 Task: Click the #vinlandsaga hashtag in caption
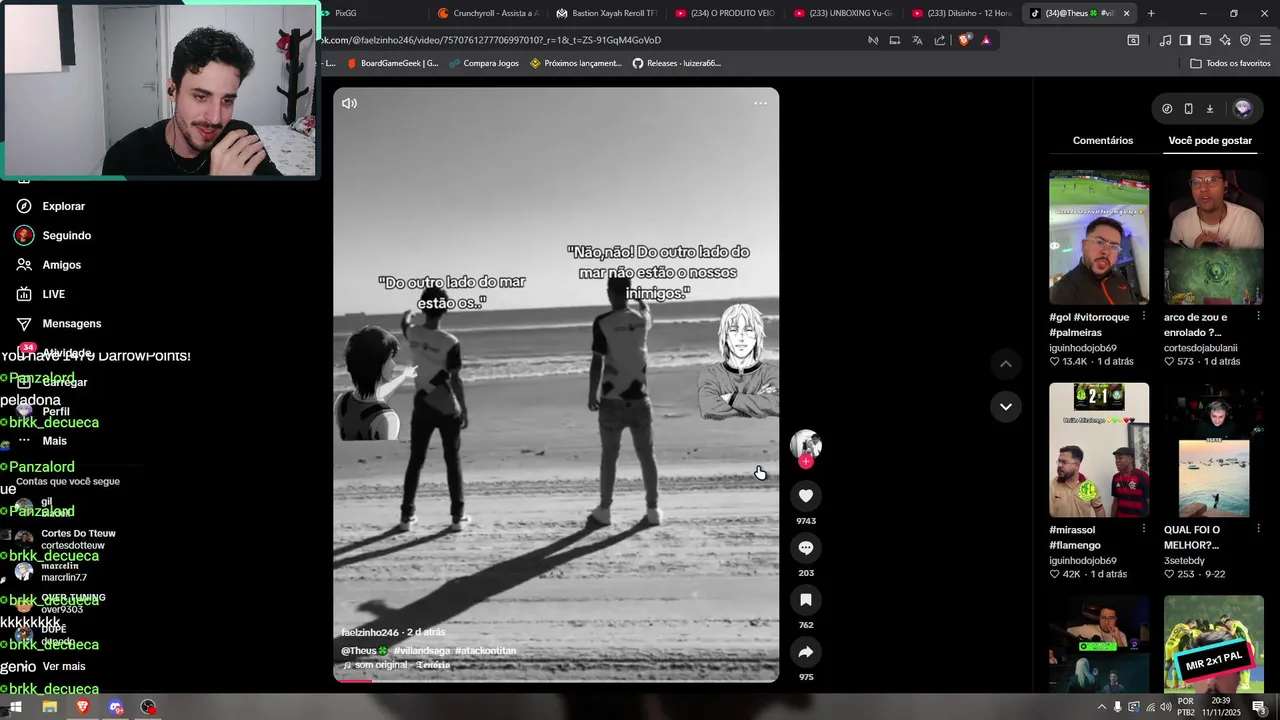point(422,651)
